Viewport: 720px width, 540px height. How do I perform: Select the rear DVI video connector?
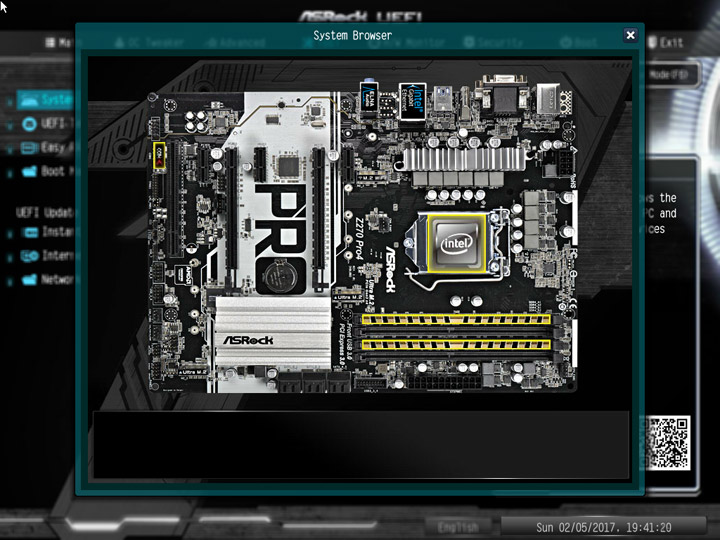pos(505,95)
